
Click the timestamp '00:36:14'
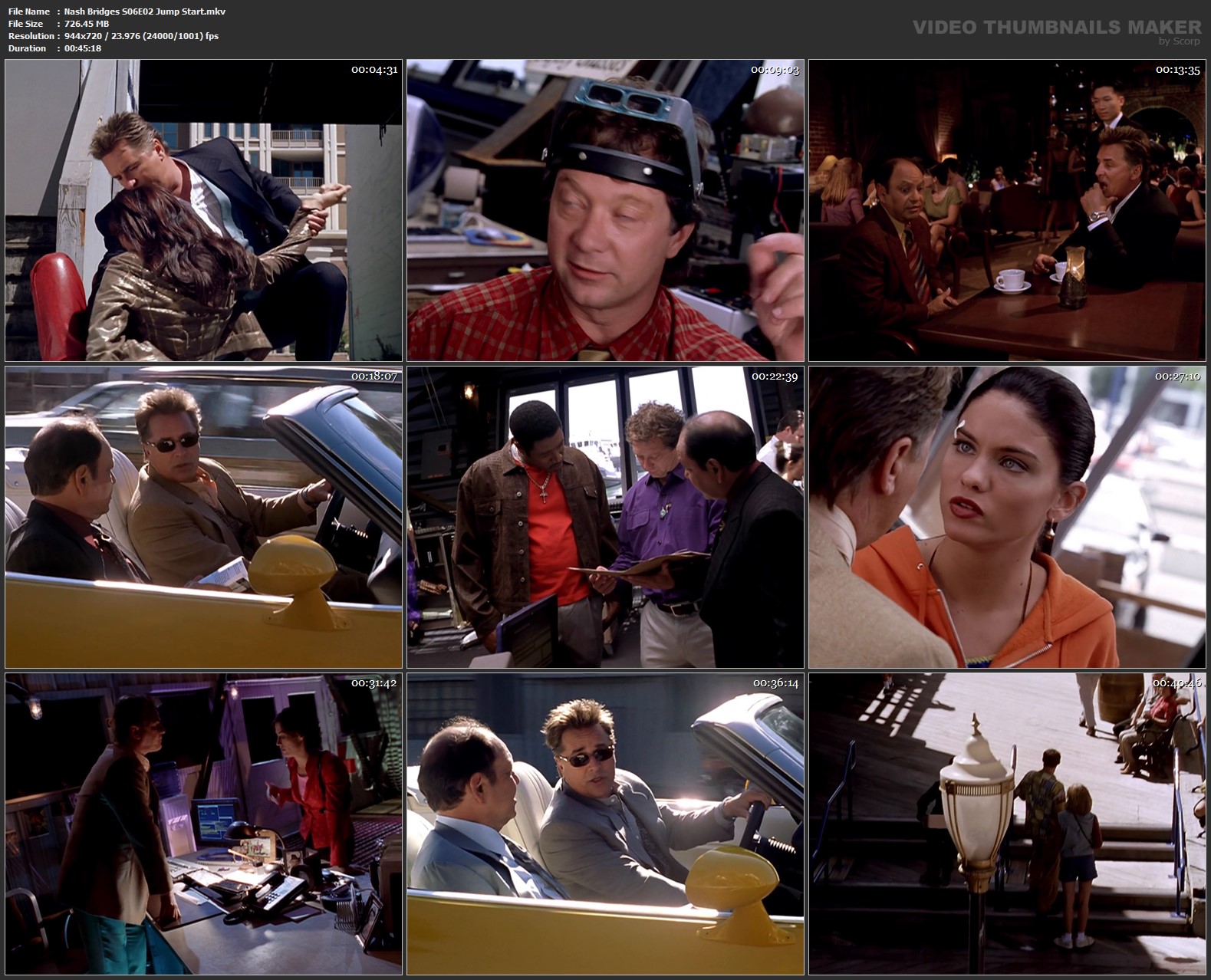click(775, 683)
